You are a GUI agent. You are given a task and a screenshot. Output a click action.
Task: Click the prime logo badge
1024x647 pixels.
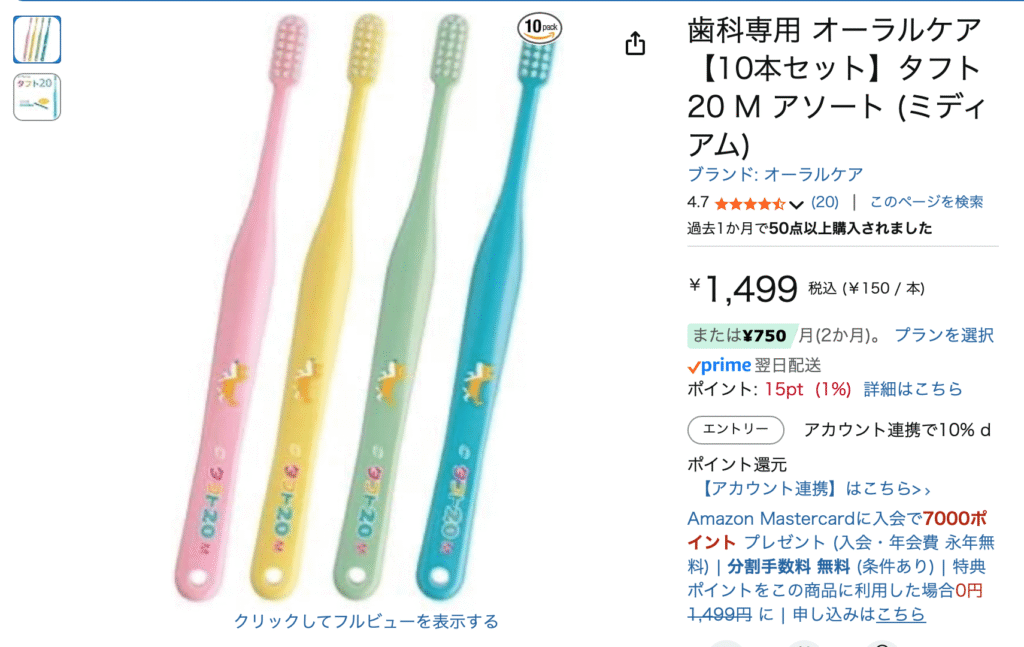pos(719,365)
